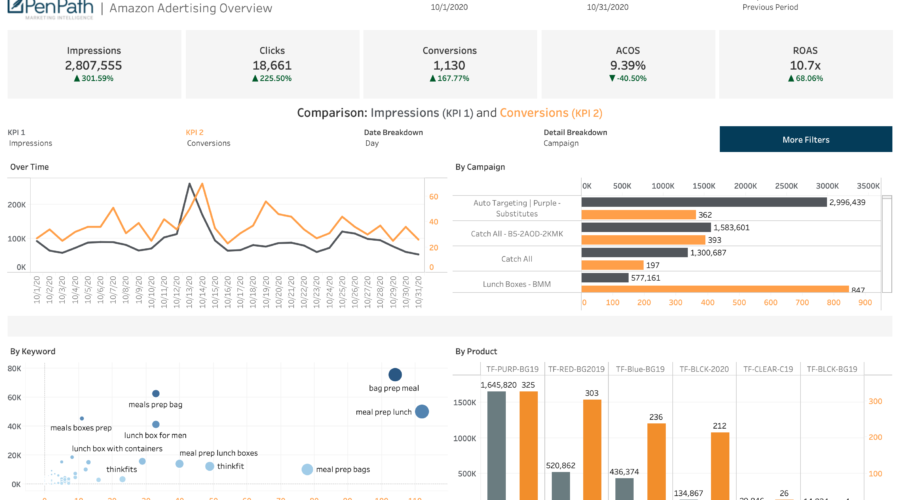This screenshot has width=900, height=500.
Task: Click the 436,374 gray product bar
Action: [x=624, y=489]
